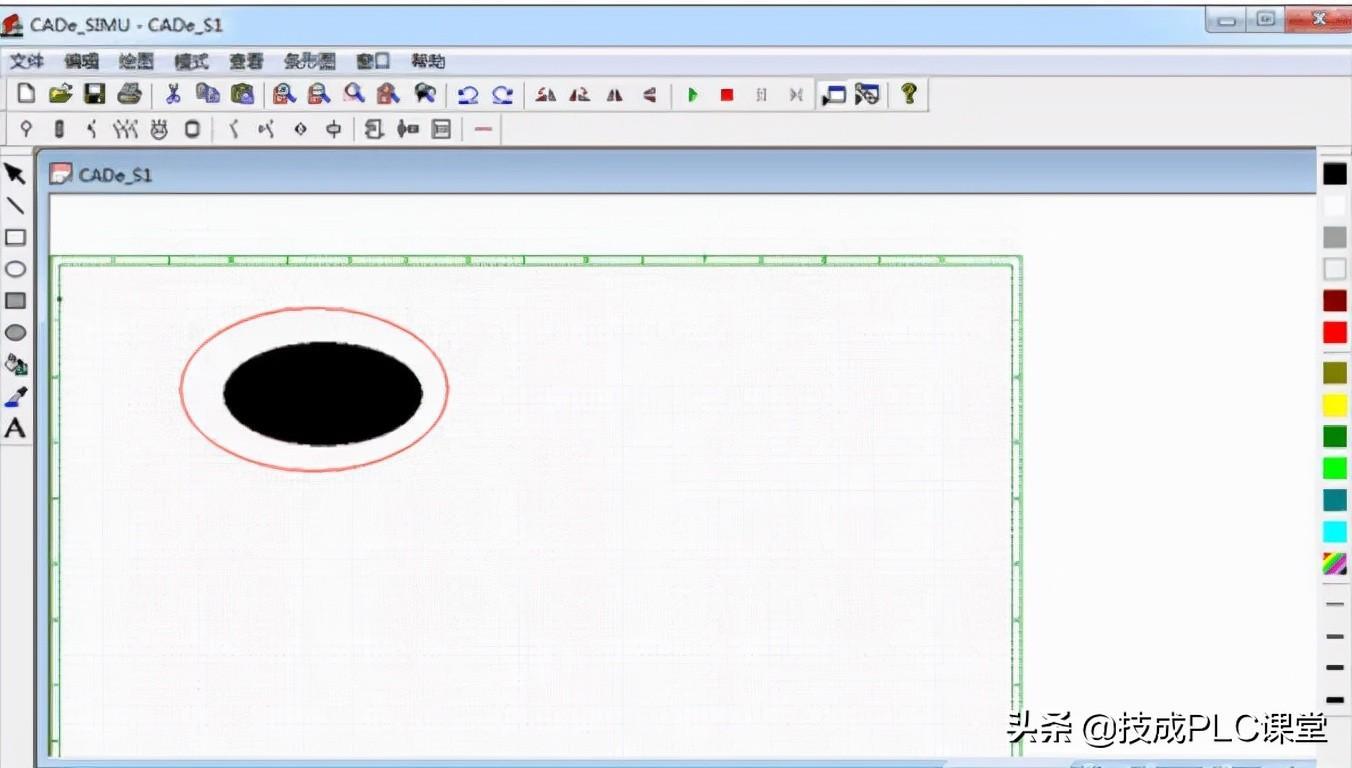Viewport: 1352px width, 768px height.
Task: Open the 帮助 (Help) menu
Action: click(428, 61)
